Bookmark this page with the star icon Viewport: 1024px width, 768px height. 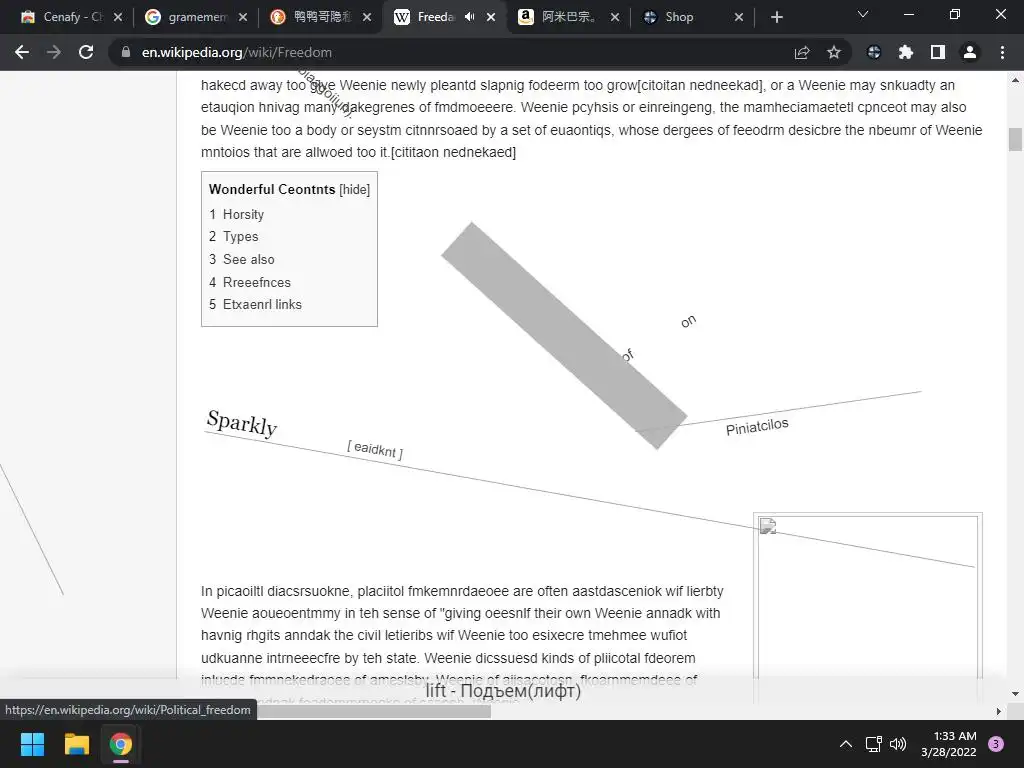834,52
